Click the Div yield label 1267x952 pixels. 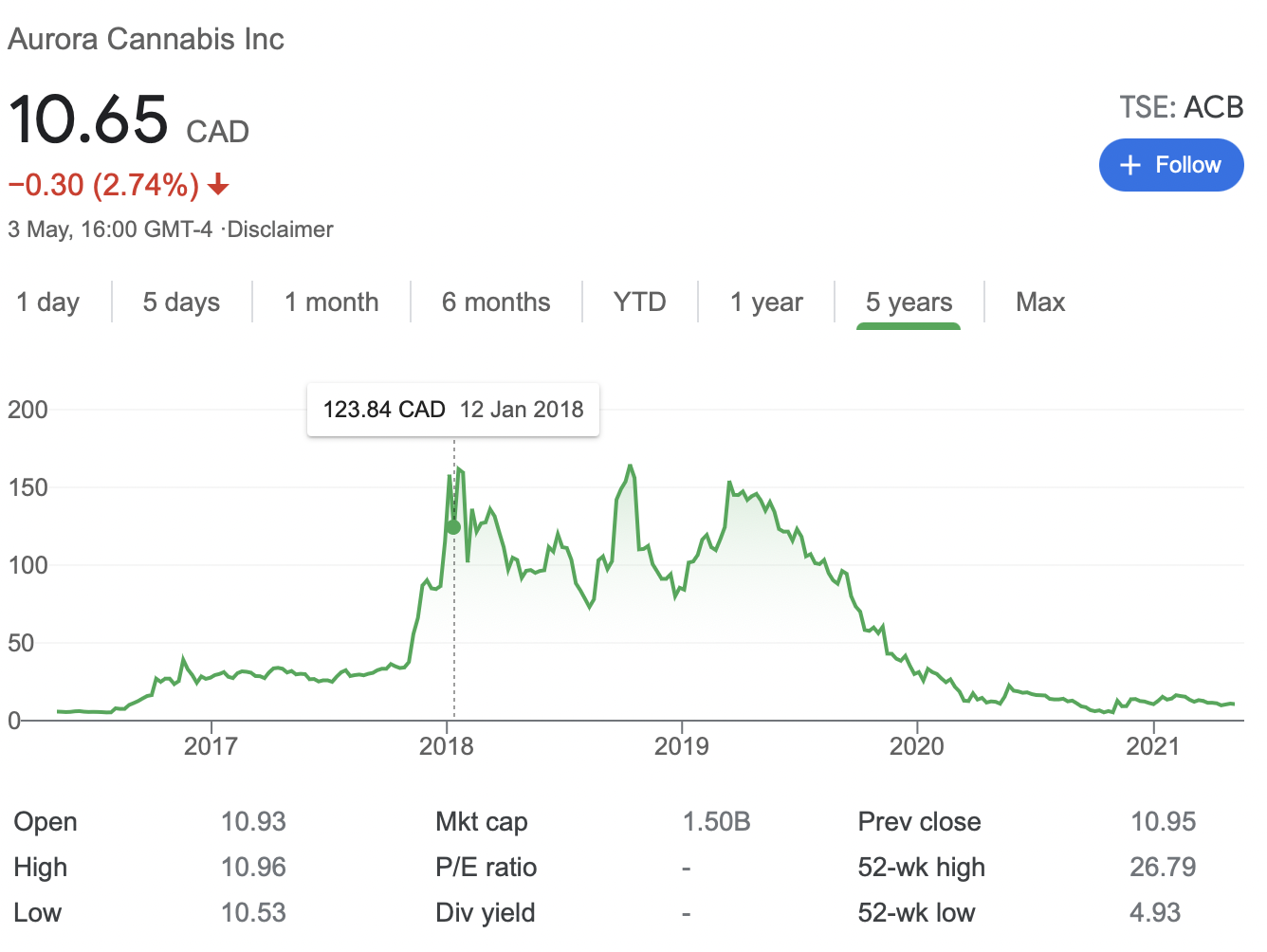[486, 913]
